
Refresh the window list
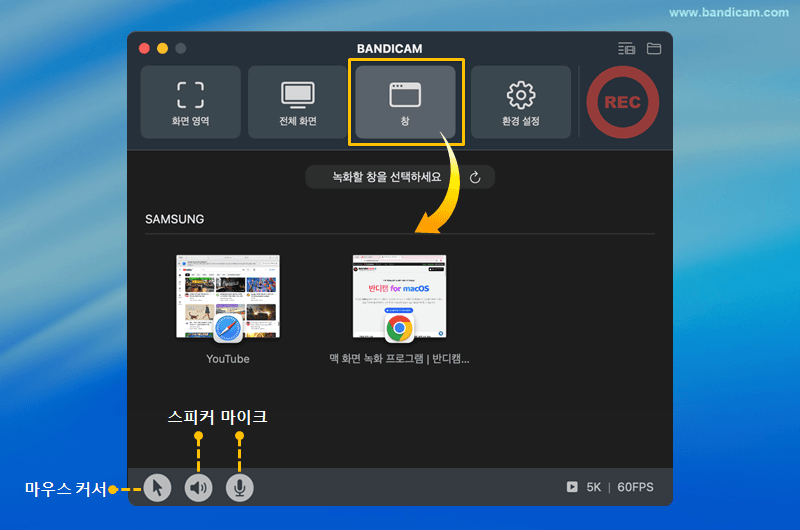click(x=475, y=178)
